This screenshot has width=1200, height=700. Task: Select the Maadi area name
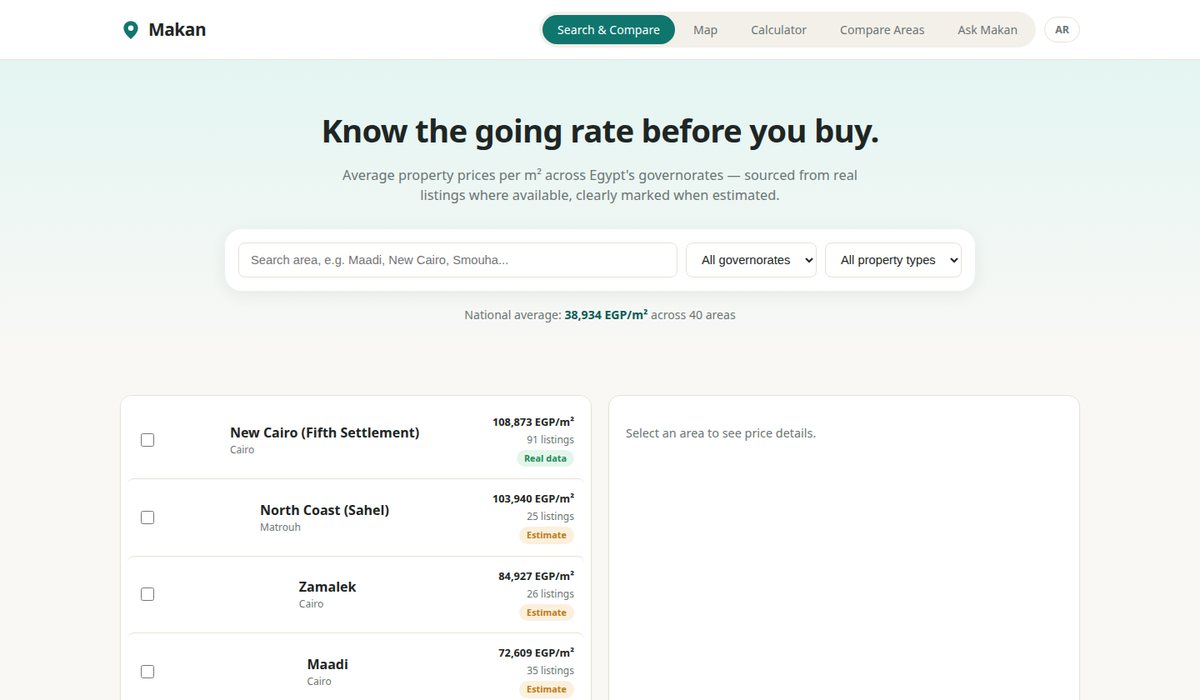(328, 664)
